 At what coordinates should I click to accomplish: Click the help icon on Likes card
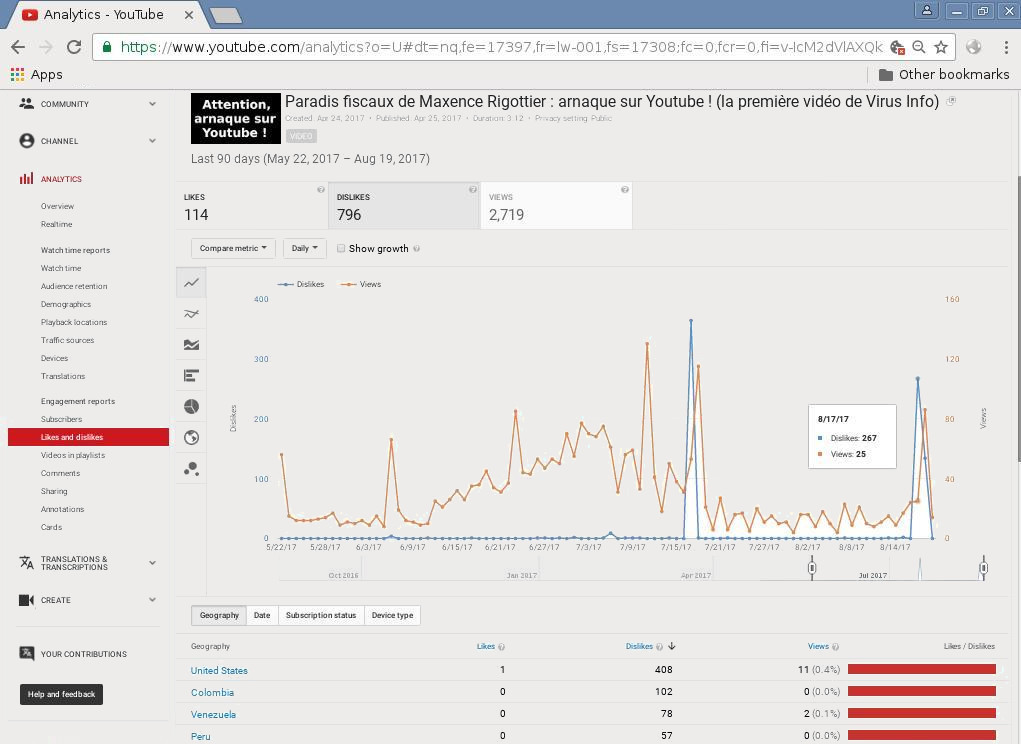point(320,189)
